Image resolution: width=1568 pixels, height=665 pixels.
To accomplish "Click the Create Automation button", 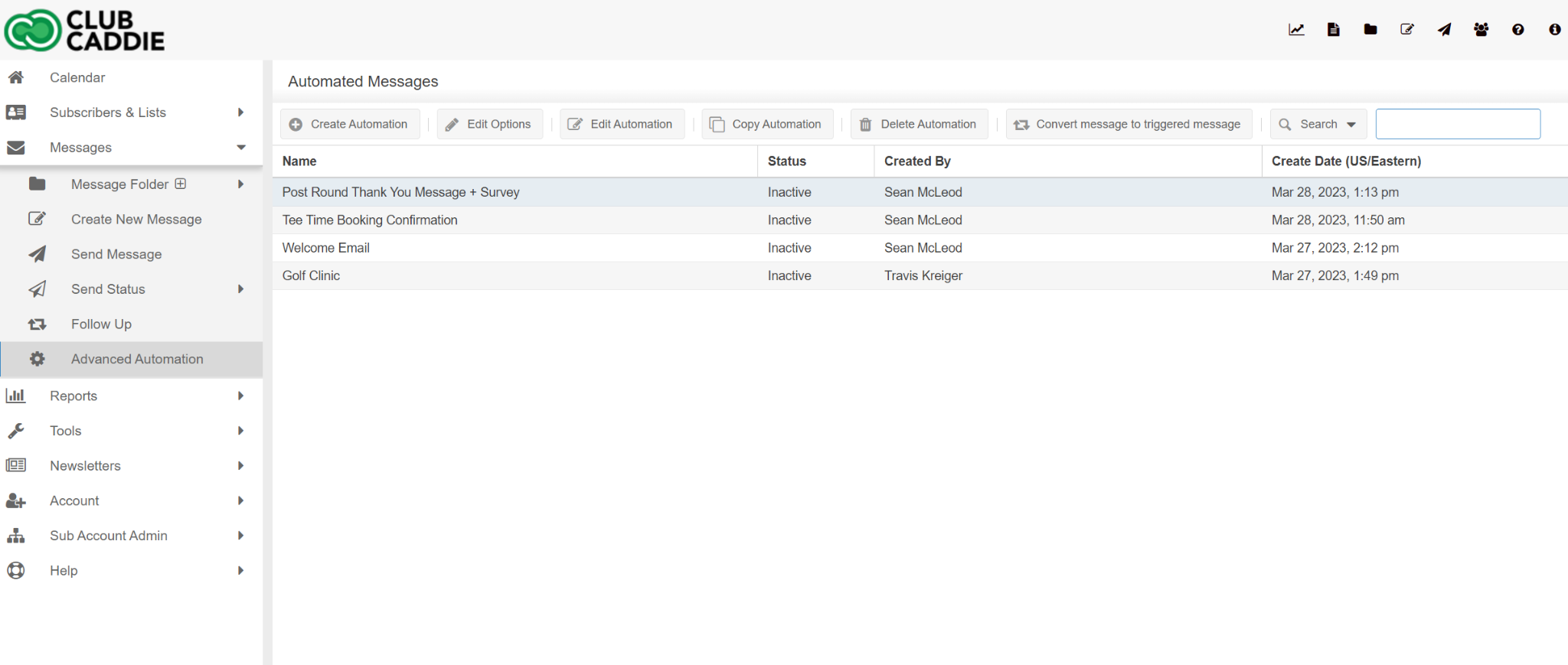I will pyautogui.click(x=350, y=124).
